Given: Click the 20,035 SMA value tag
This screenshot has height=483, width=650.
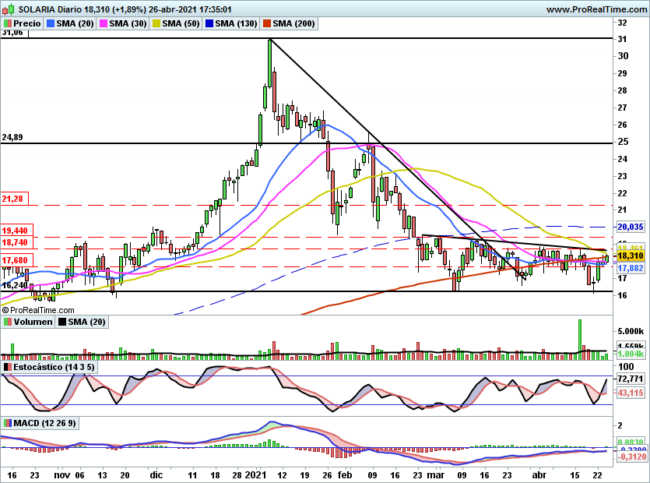Looking at the screenshot, I should 630,227.
